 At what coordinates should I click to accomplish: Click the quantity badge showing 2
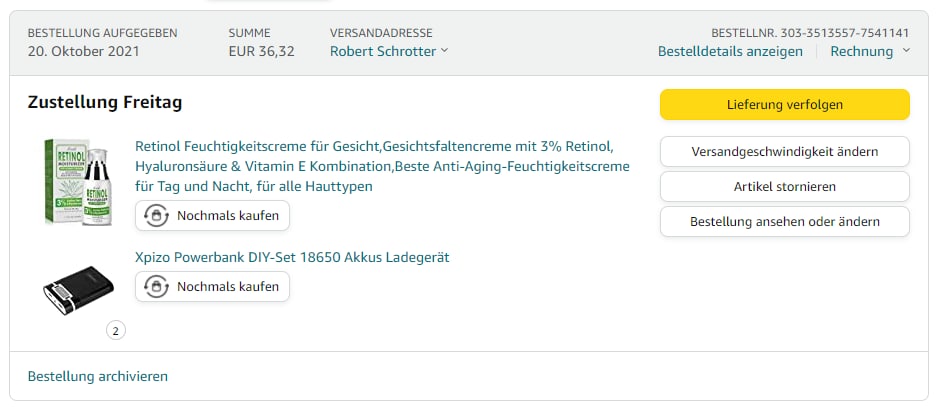tap(116, 330)
